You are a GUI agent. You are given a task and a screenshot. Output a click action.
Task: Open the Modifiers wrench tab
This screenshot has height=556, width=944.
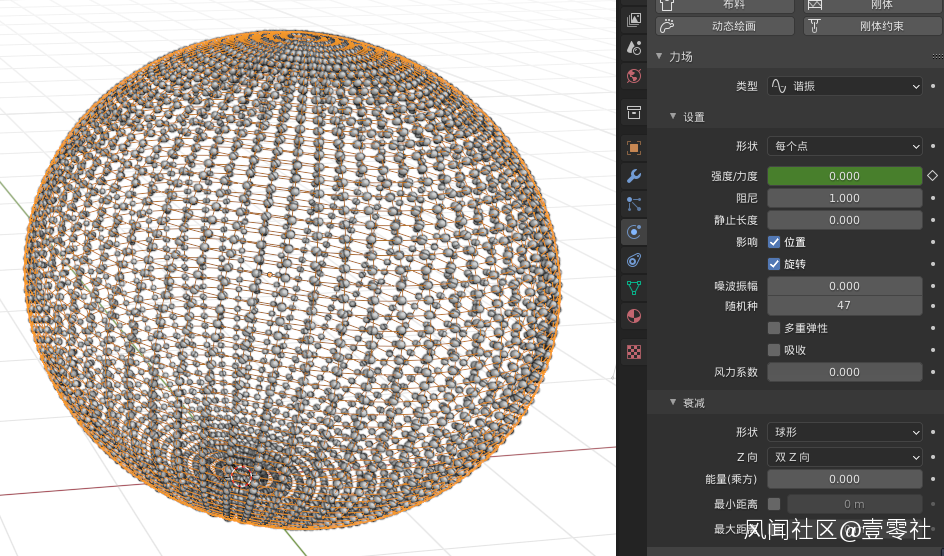click(x=634, y=176)
